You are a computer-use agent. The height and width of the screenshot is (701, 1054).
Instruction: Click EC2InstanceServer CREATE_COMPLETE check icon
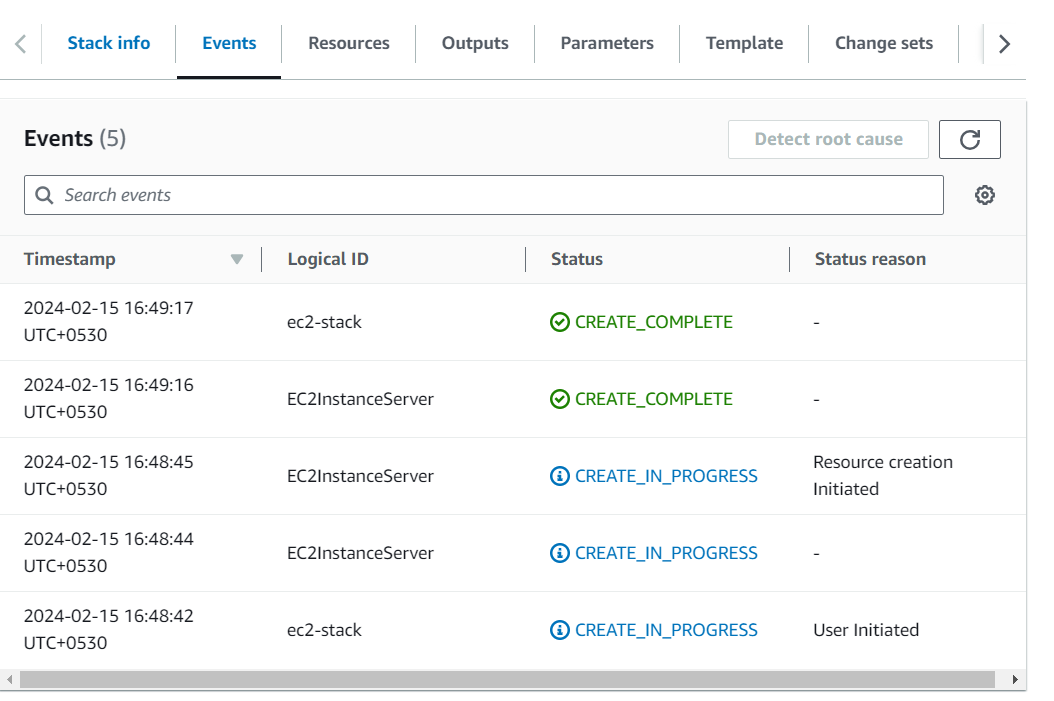point(560,399)
